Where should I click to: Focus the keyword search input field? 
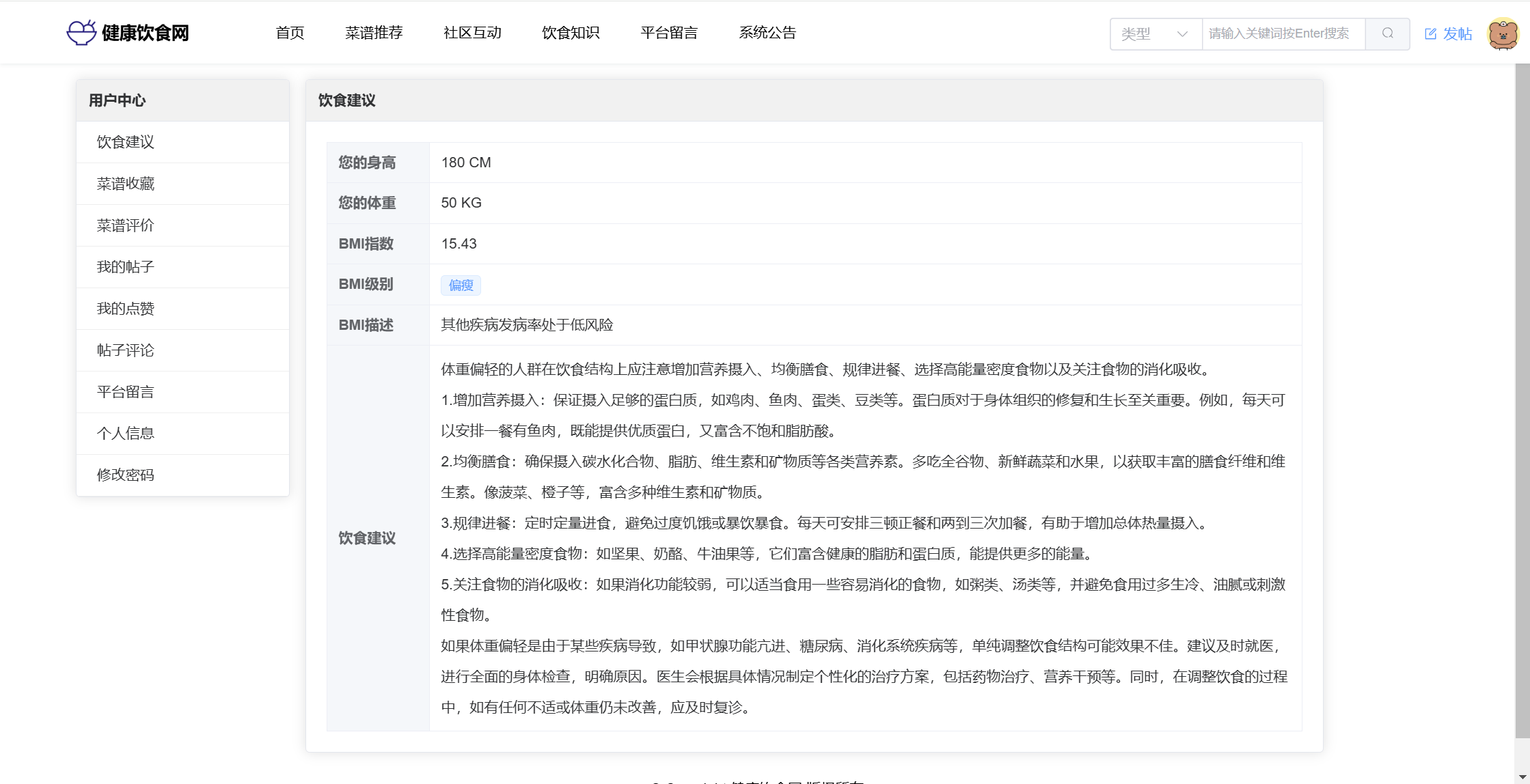[x=1283, y=33]
